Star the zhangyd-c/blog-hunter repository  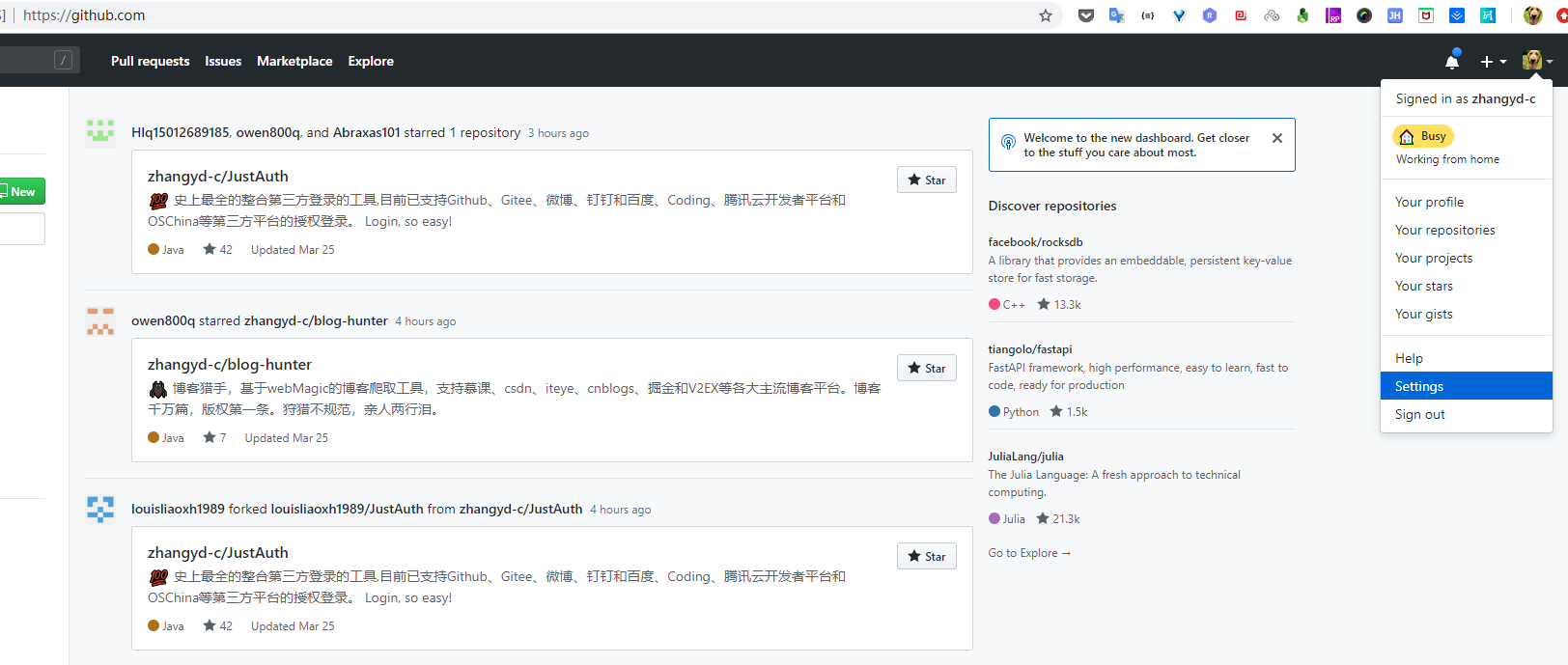[x=926, y=369]
